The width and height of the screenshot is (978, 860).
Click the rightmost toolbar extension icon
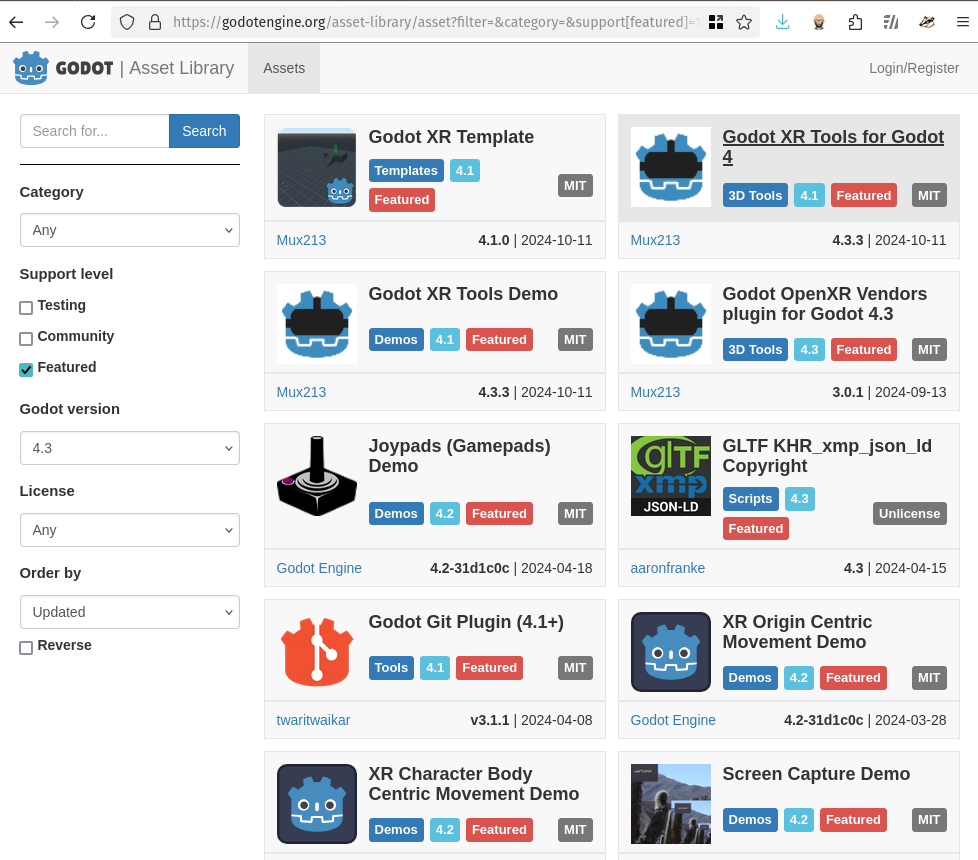[927, 22]
